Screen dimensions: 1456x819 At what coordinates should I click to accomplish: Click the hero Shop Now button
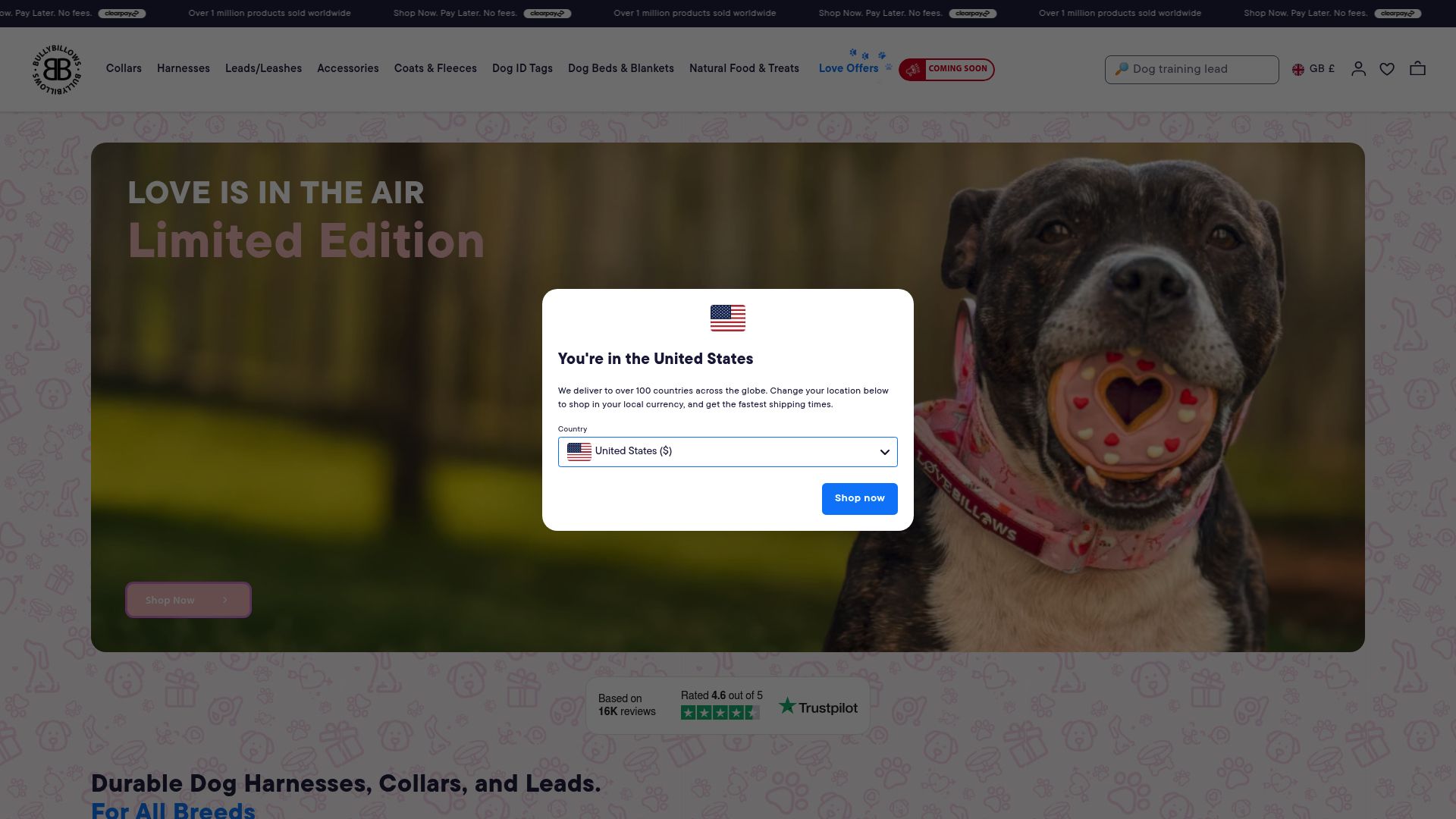point(188,600)
